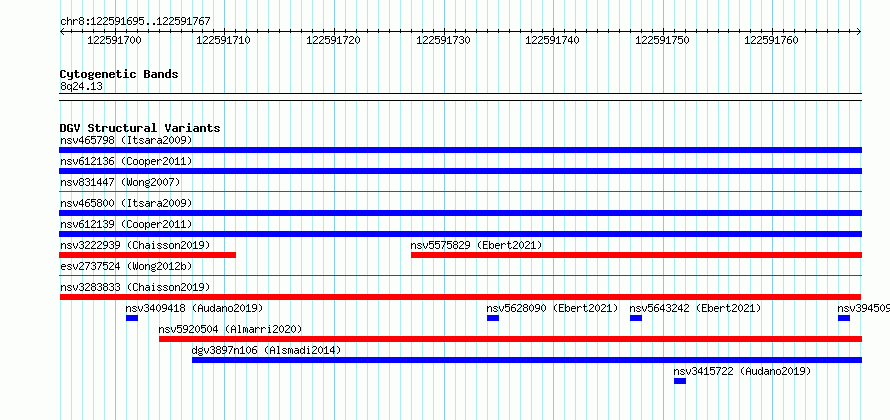Click the red bar under nsv5575829

[x=636, y=255]
